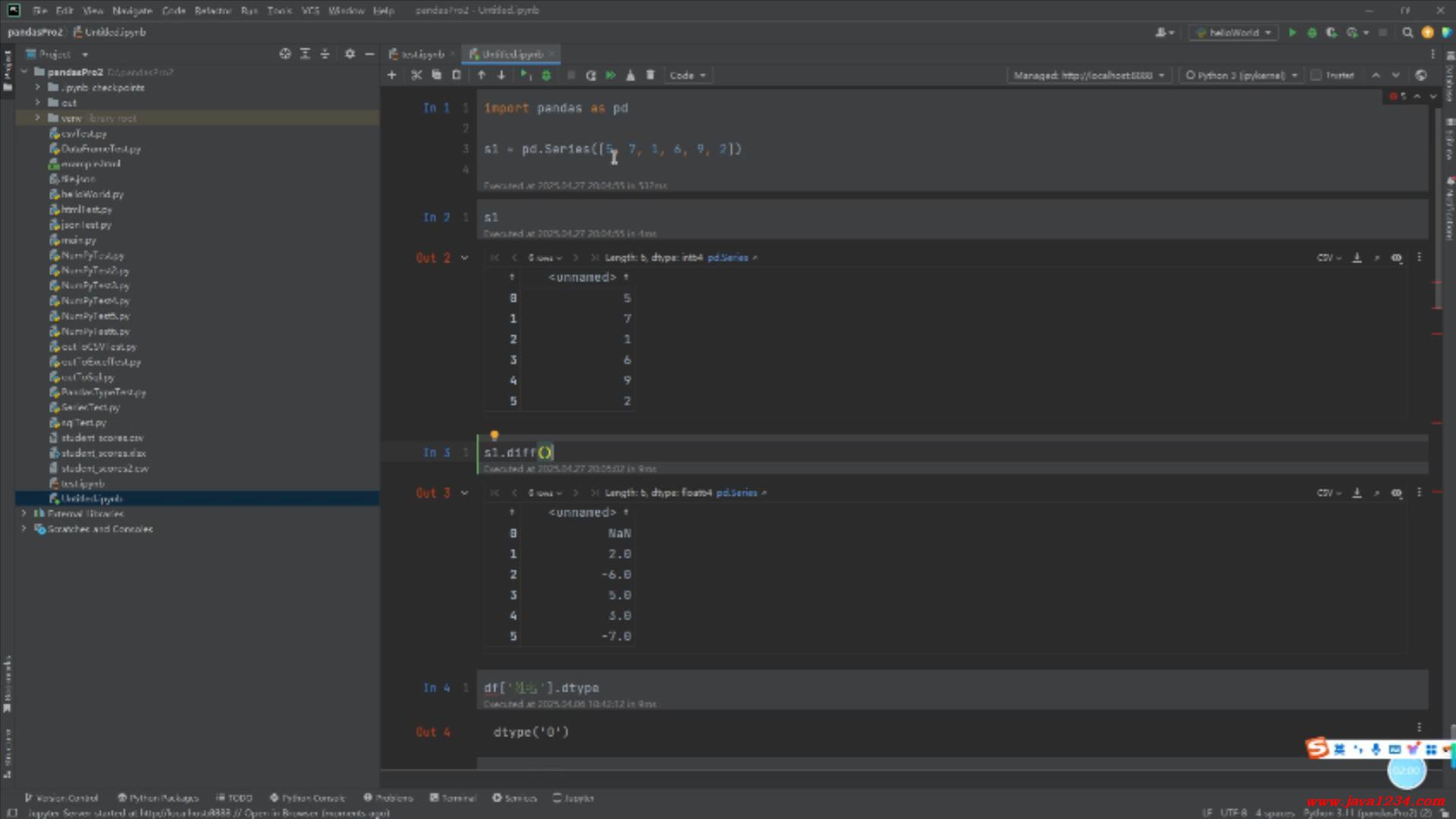The width and height of the screenshot is (1456, 819).
Task: Click the pd.Series link in Out 2
Action: (728, 258)
